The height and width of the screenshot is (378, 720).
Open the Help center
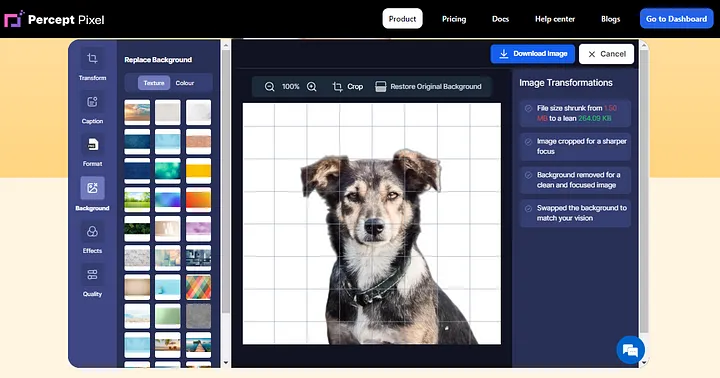[555, 19]
